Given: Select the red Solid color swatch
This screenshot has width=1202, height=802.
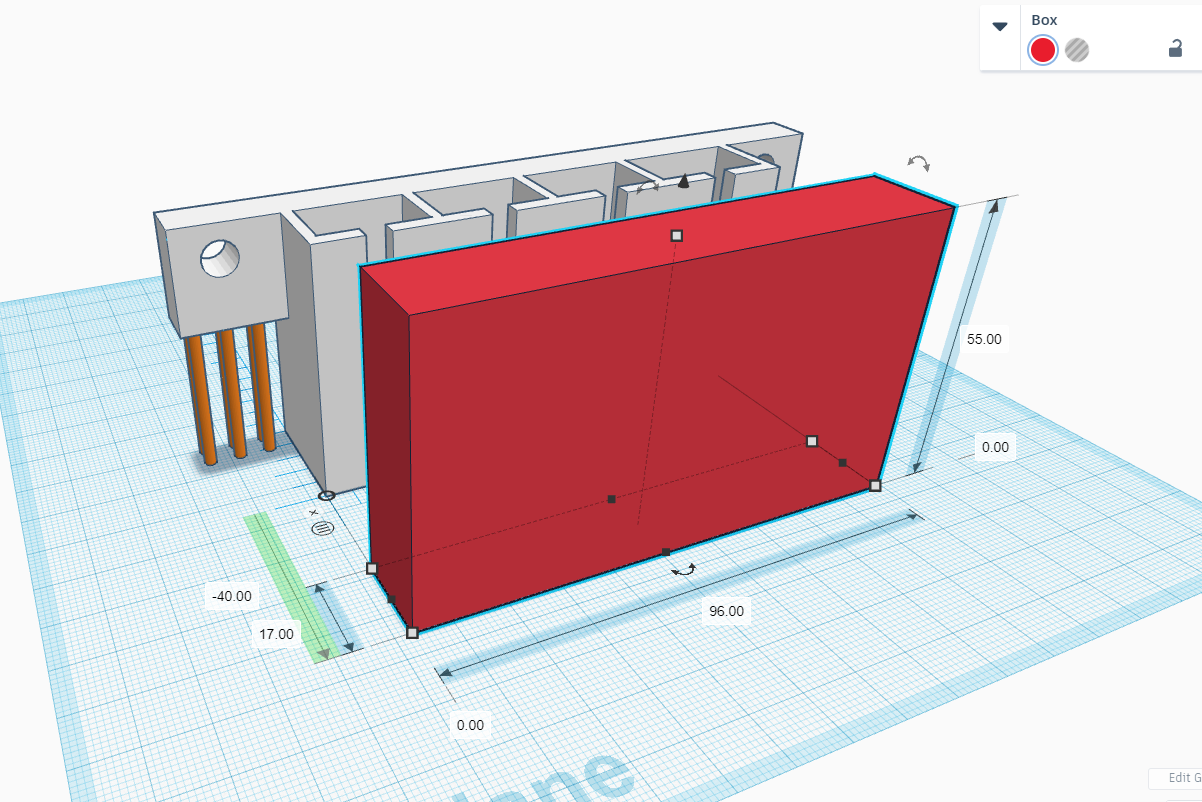Looking at the screenshot, I should pyautogui.click(x=1043, y=50).
